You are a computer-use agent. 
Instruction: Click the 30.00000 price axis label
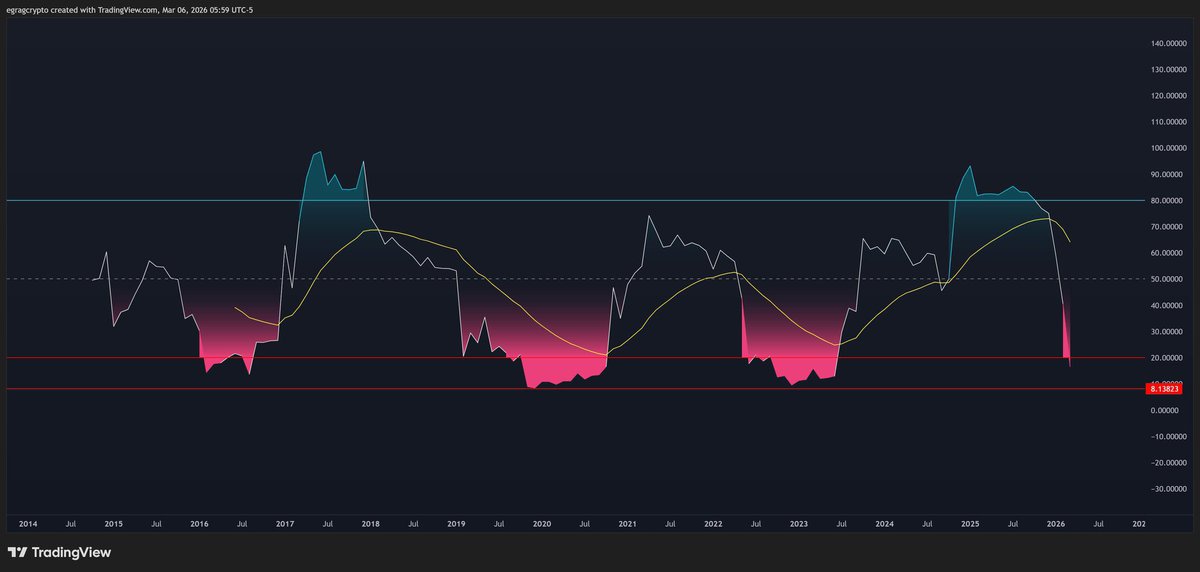[1169, 332]
